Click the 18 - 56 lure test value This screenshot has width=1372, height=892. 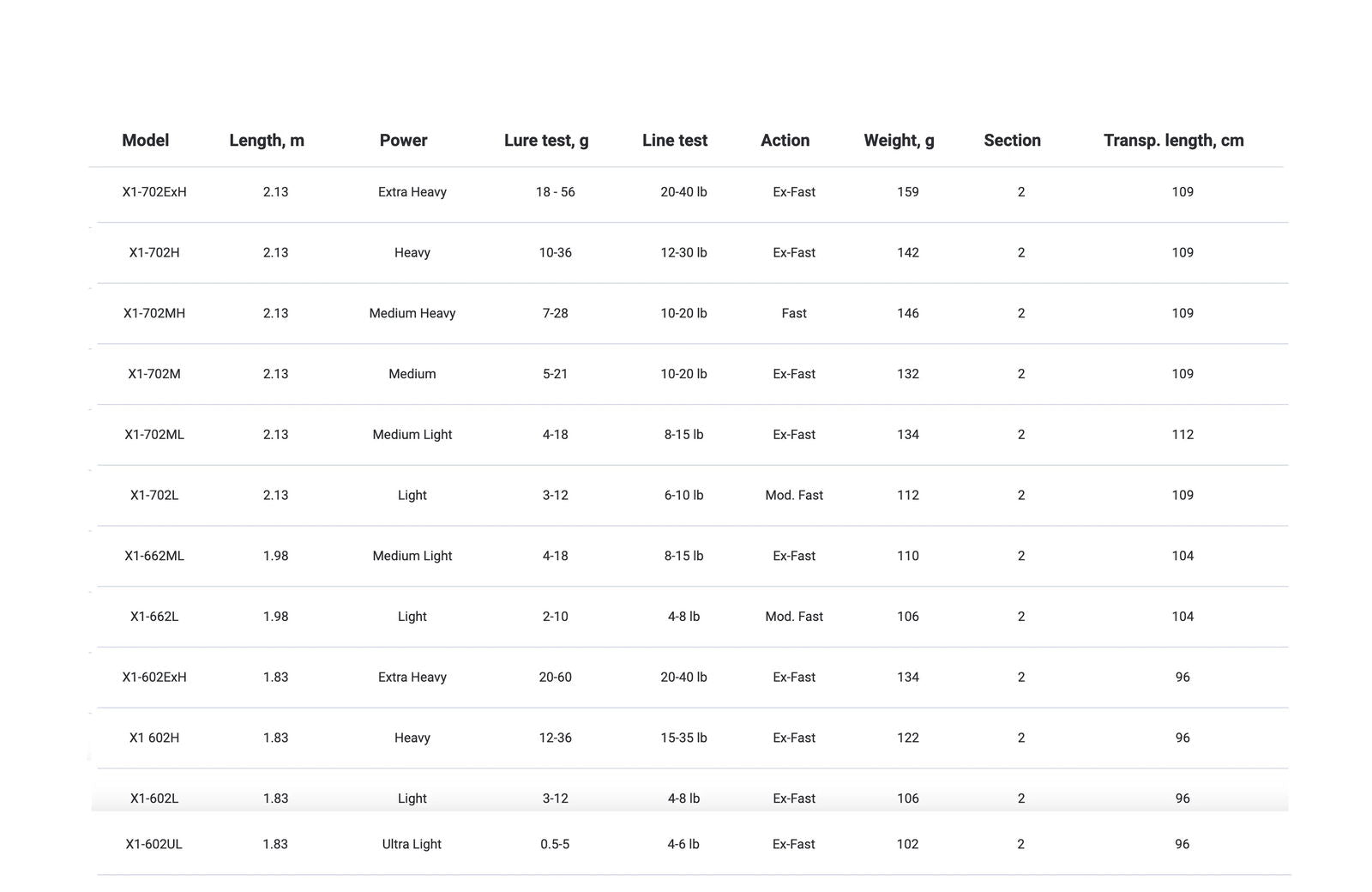click(x=556, y=192)
